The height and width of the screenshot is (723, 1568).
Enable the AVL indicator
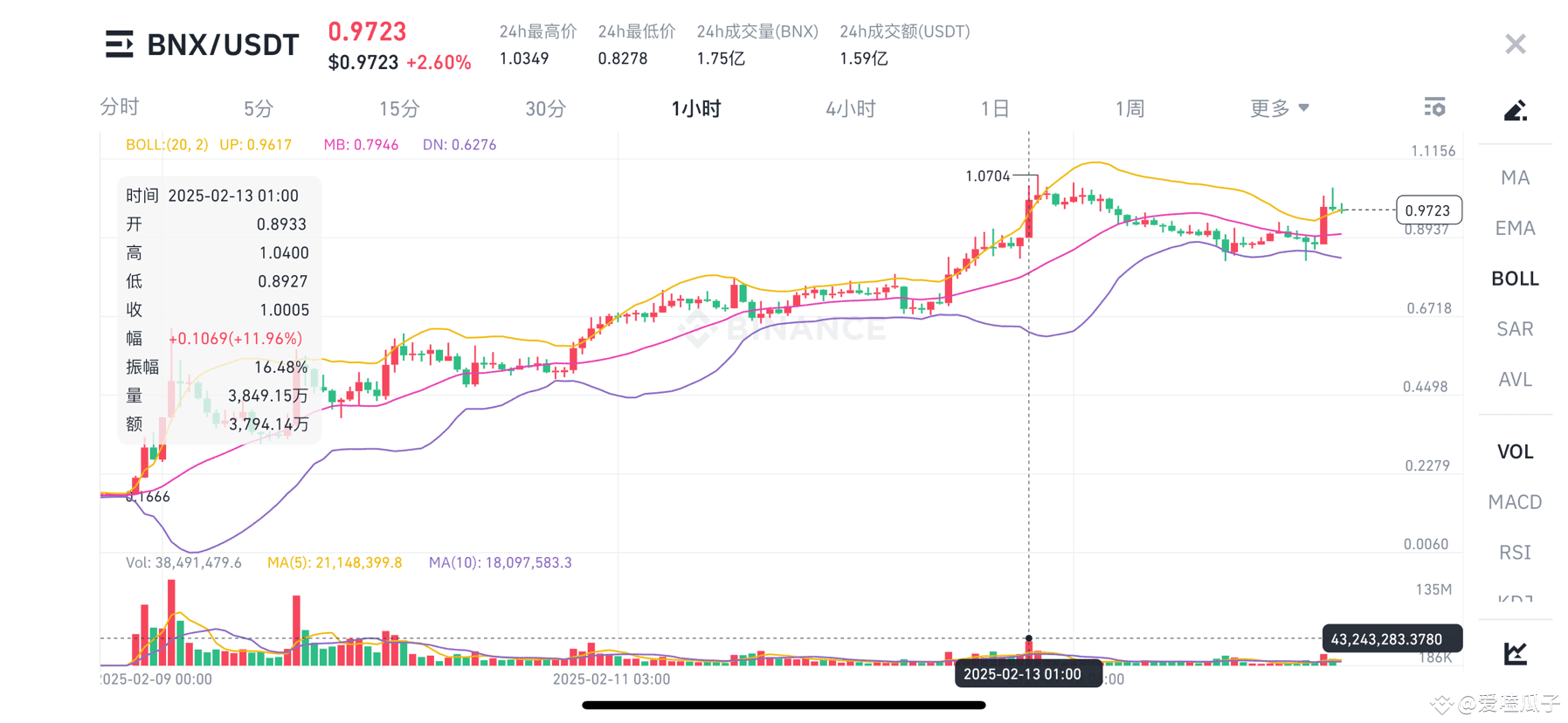click(x=1515, y=380)
